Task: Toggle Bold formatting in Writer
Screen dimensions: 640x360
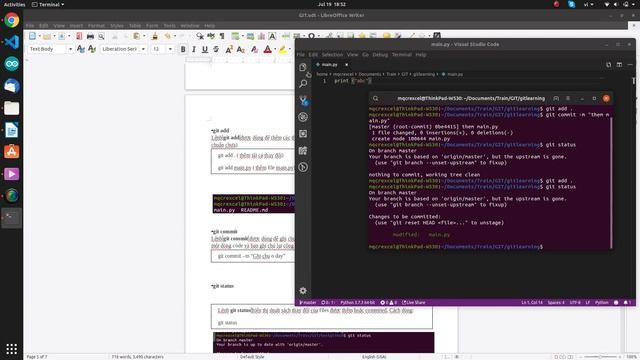Action: (183, 49)
